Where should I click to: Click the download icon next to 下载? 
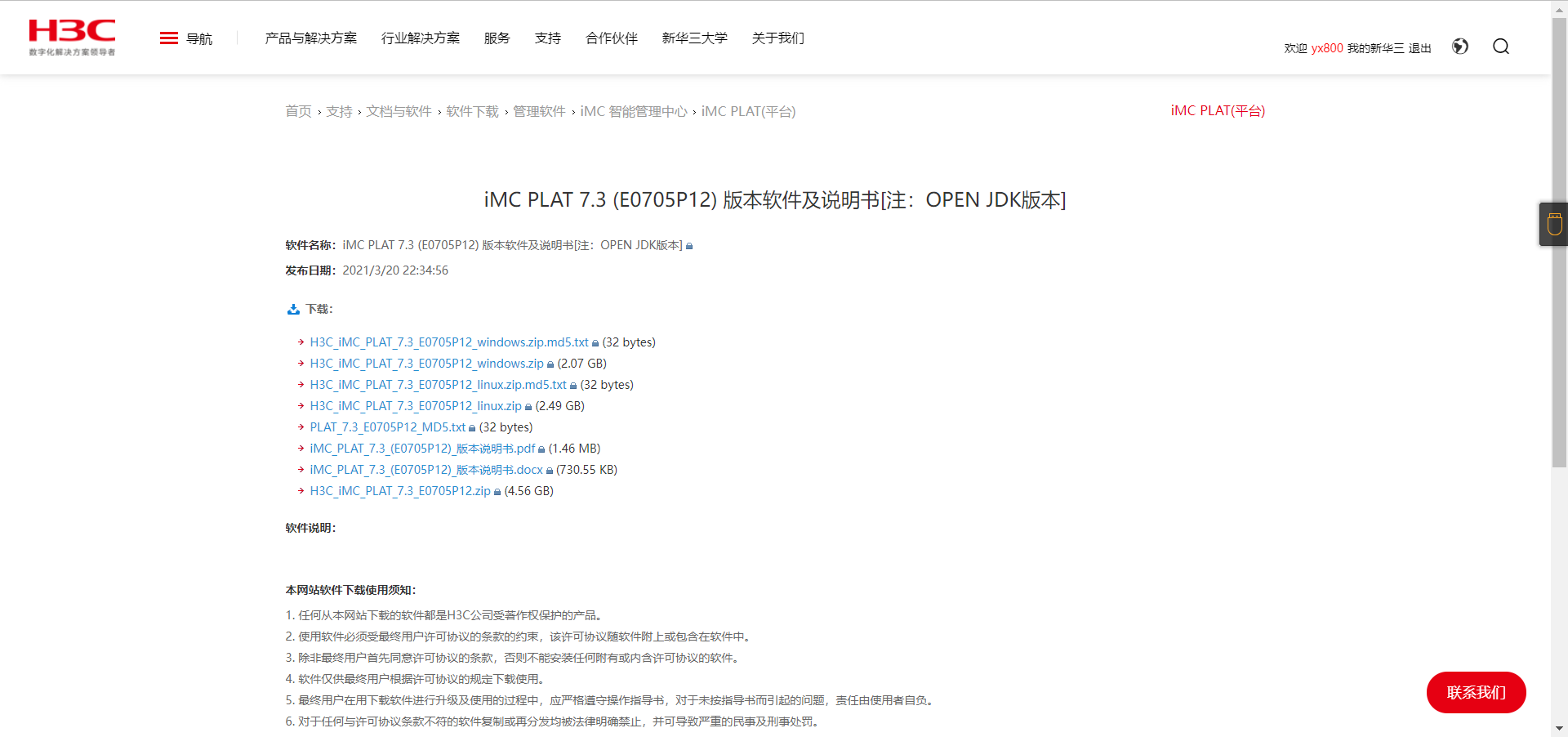(293, 310)
